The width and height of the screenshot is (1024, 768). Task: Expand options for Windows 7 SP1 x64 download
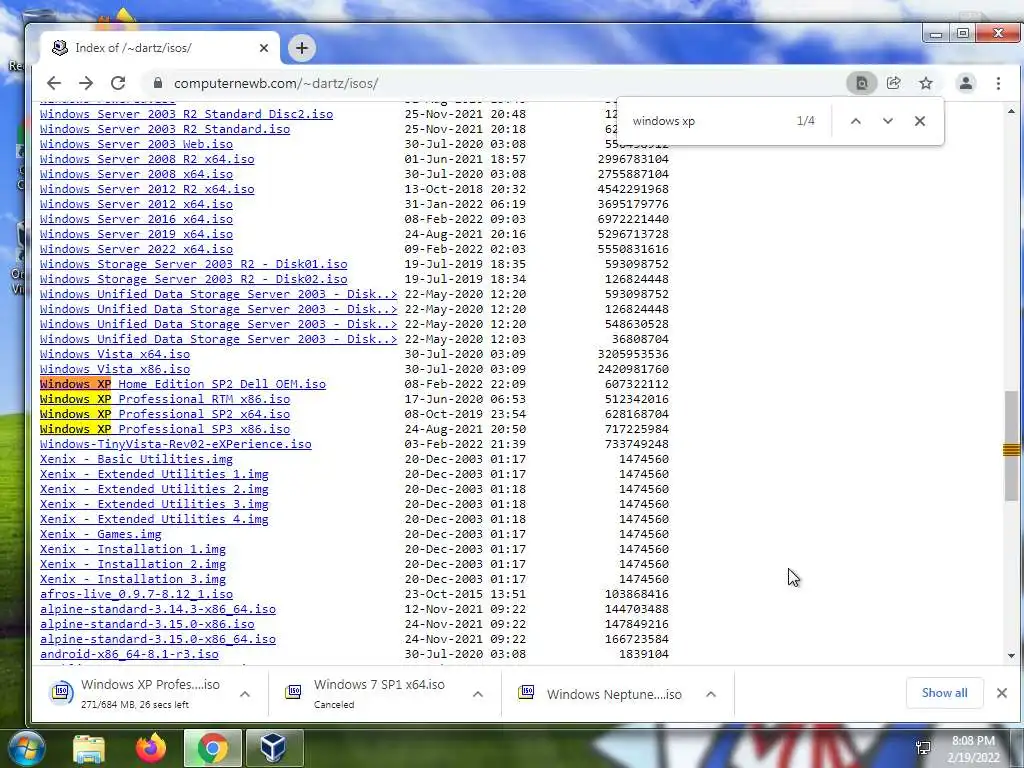(477, 694)
